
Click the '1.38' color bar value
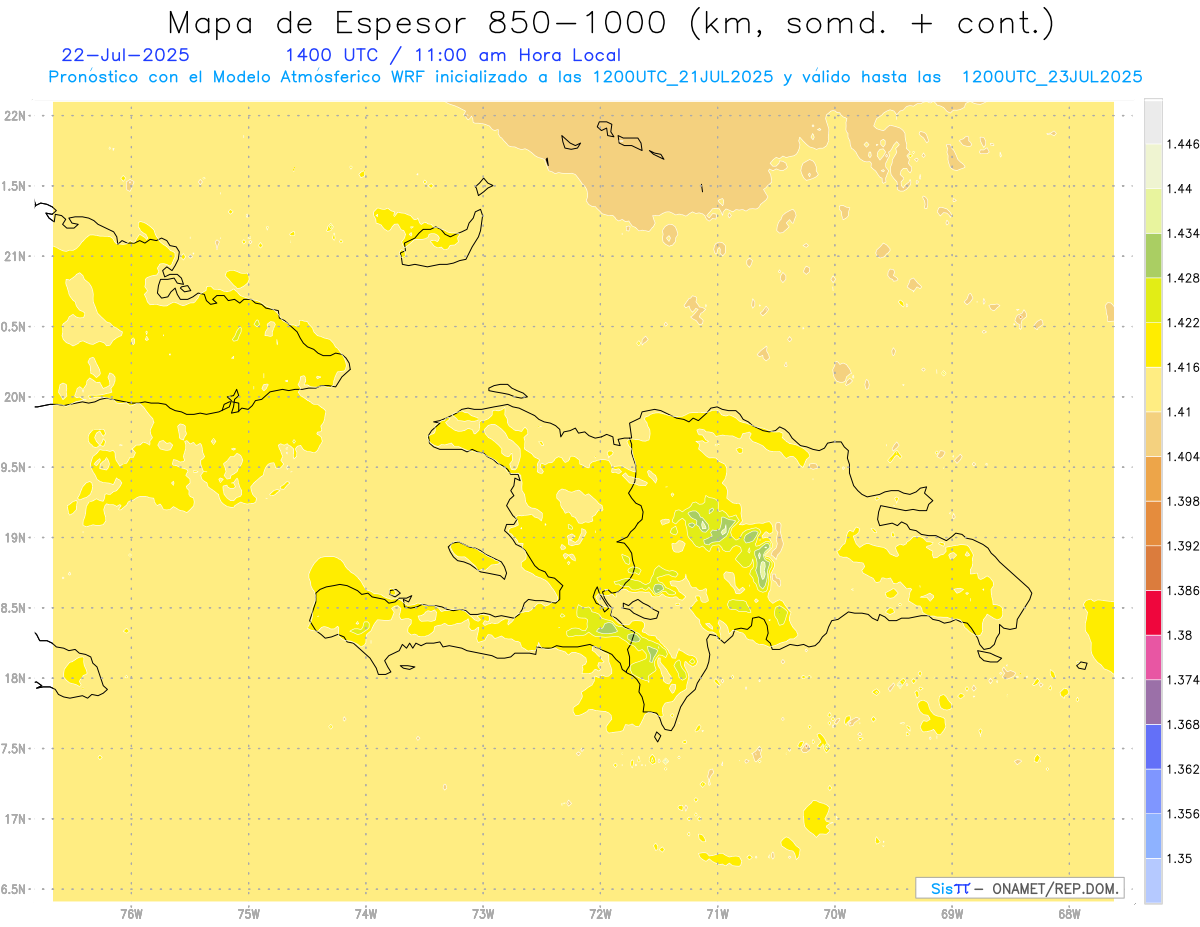(1179, 635)
